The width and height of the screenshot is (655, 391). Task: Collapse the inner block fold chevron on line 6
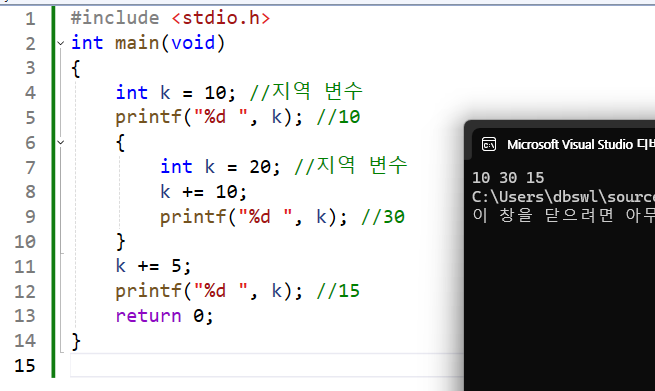pos(61,142)
